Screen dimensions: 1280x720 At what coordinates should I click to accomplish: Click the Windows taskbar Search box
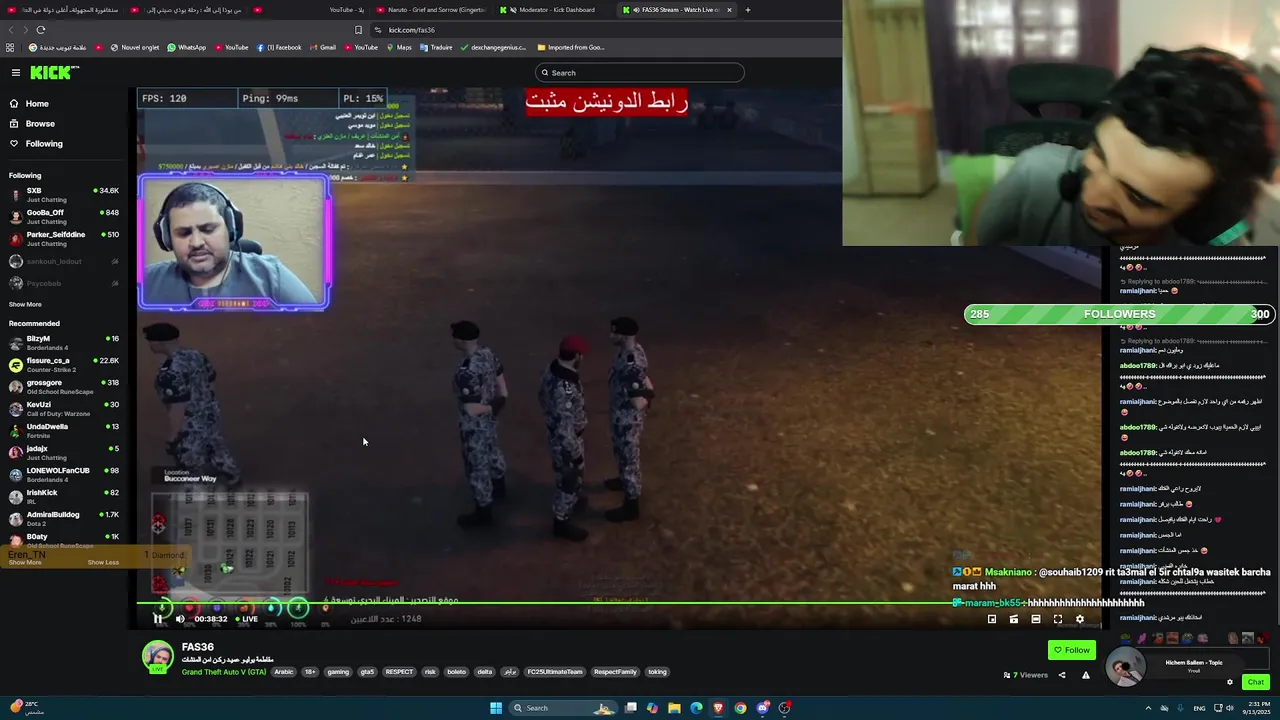pos(563,708)
